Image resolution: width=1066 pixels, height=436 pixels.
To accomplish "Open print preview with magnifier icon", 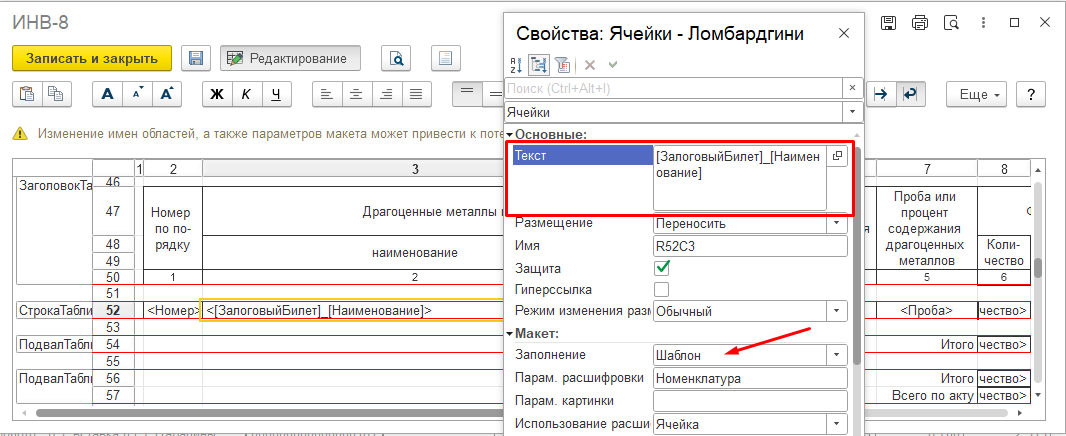I will click(397, 58).
